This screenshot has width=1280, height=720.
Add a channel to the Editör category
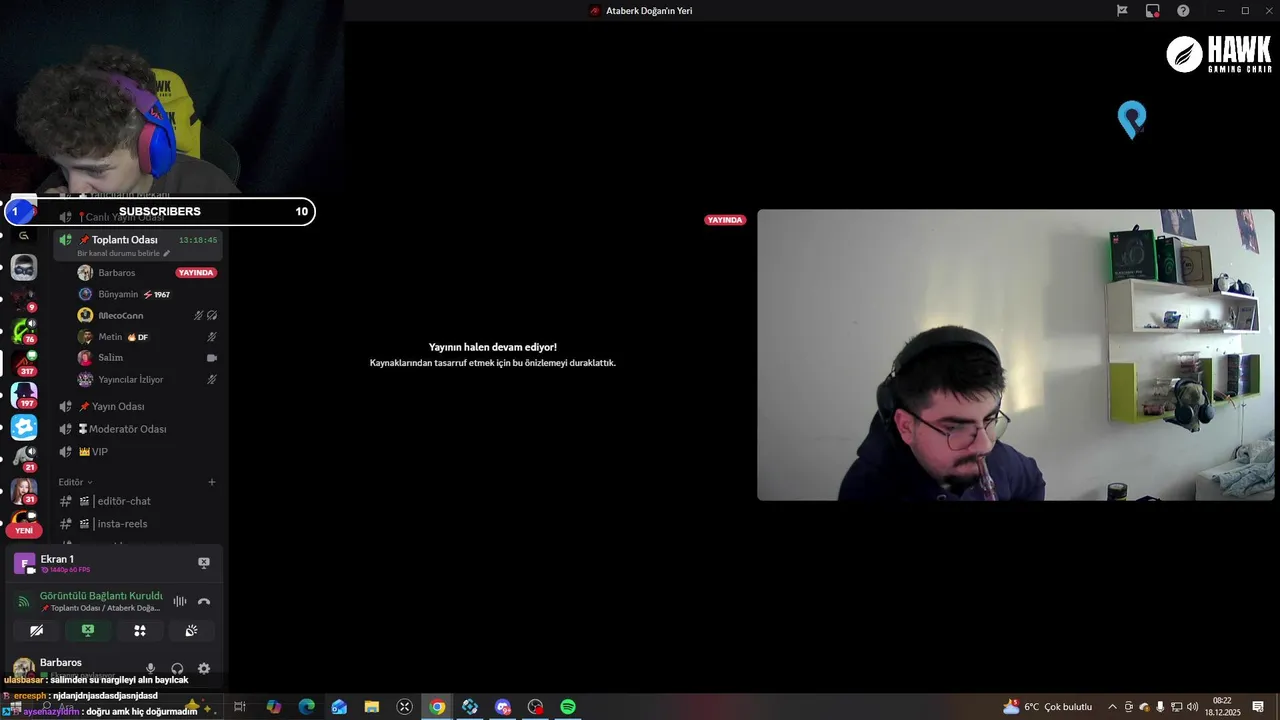(211, 482)
